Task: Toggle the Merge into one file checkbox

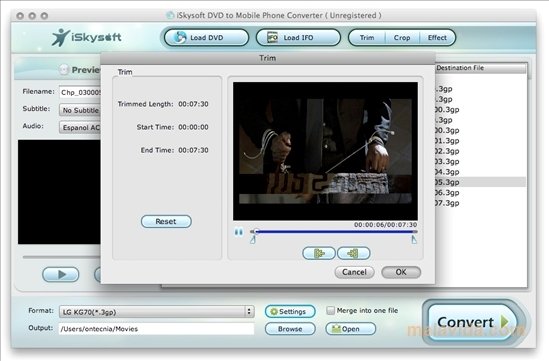Action: (330, 311)
